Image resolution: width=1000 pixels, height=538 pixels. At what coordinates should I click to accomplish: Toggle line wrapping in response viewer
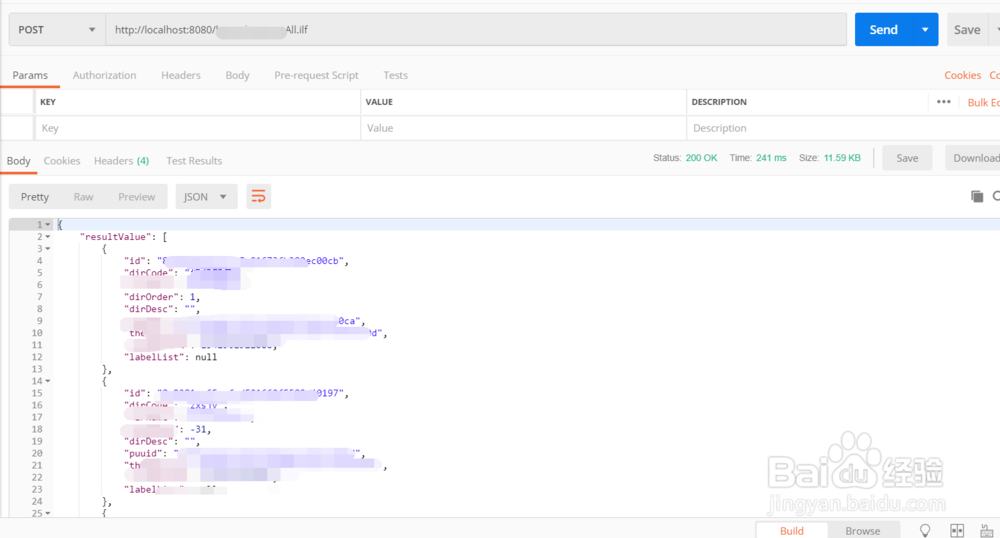(x=258, y=197)
